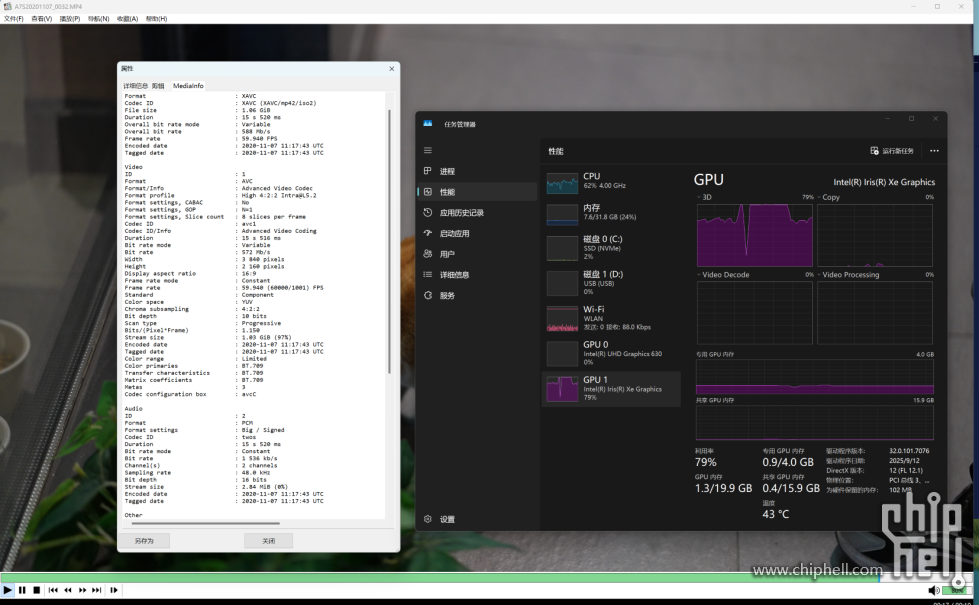Open 进程 (Processes) page in Task Manager
979x605 pixels.
coord(446,171)
